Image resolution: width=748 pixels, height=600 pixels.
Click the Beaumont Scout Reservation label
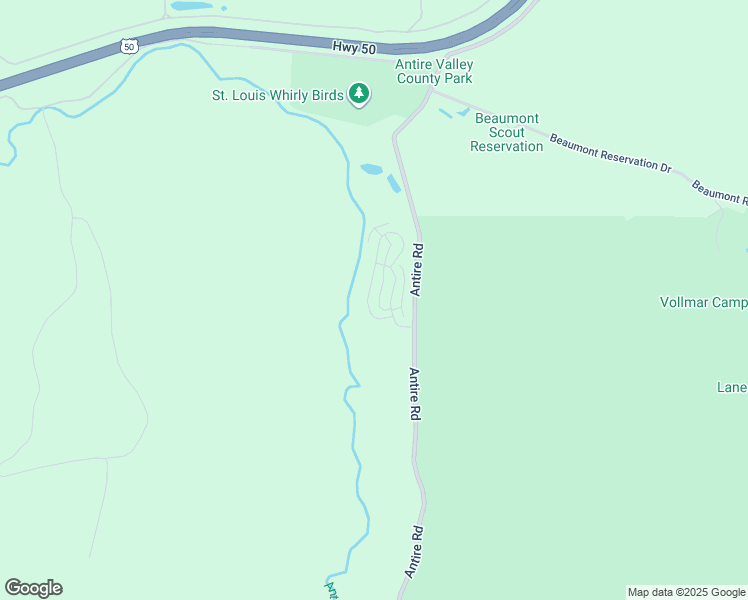pos(507,132)
